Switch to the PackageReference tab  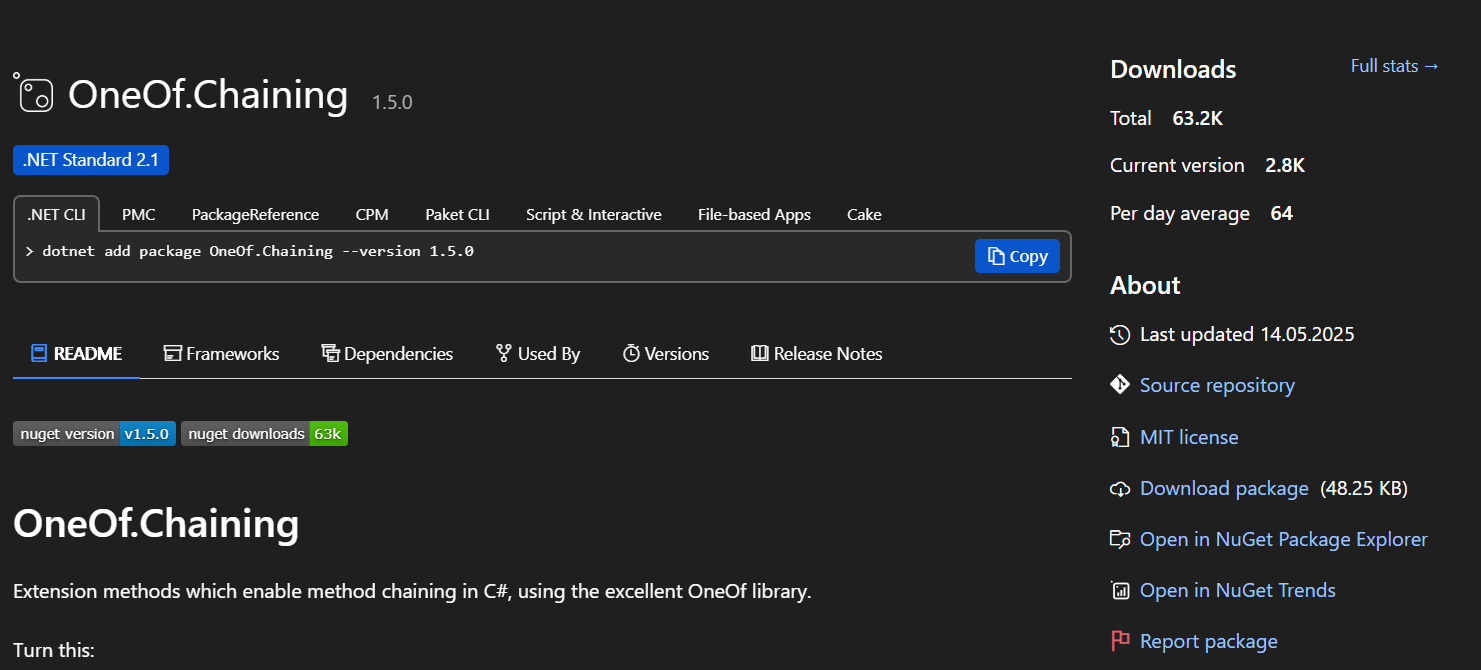[x=255, y=214]
